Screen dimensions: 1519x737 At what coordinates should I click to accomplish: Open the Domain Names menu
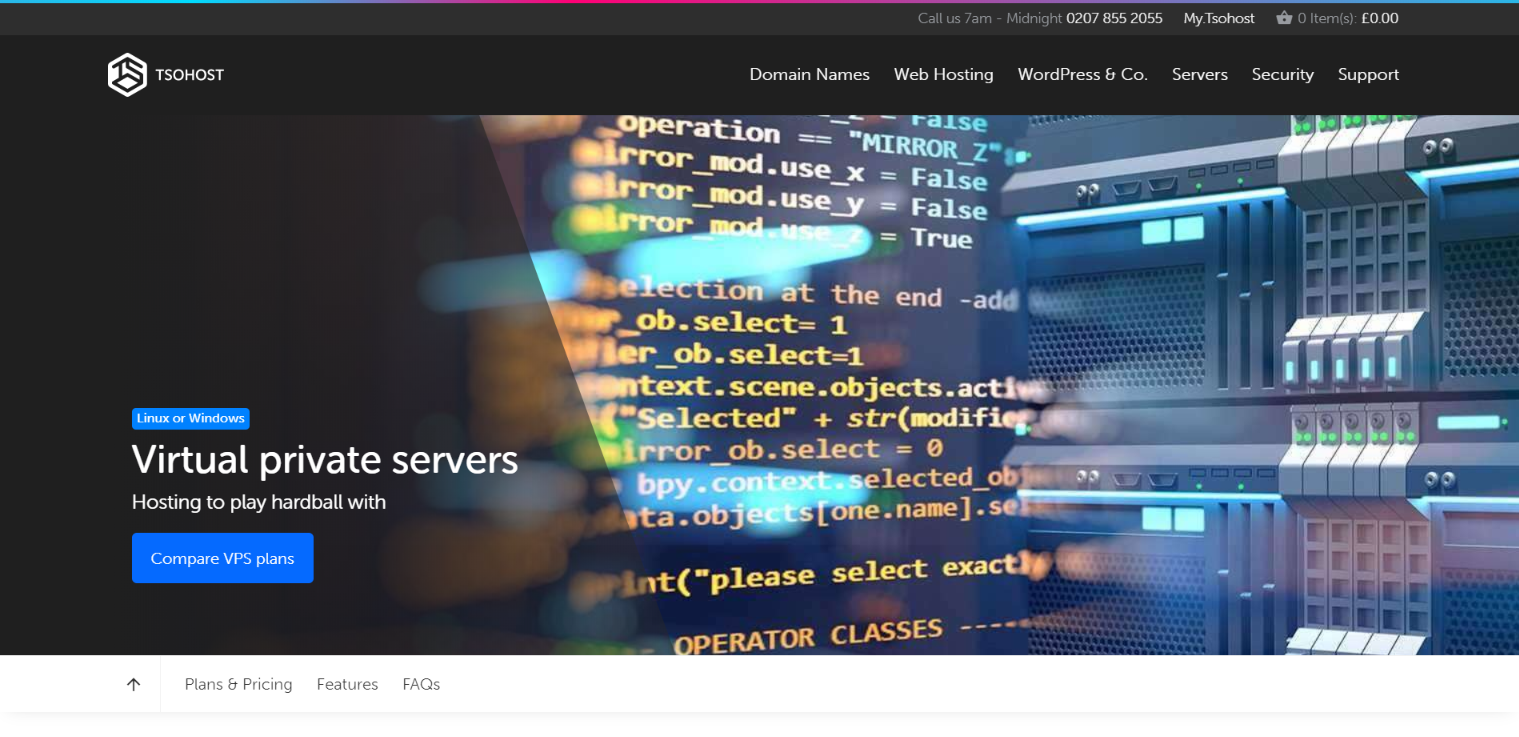pos(809,75)
